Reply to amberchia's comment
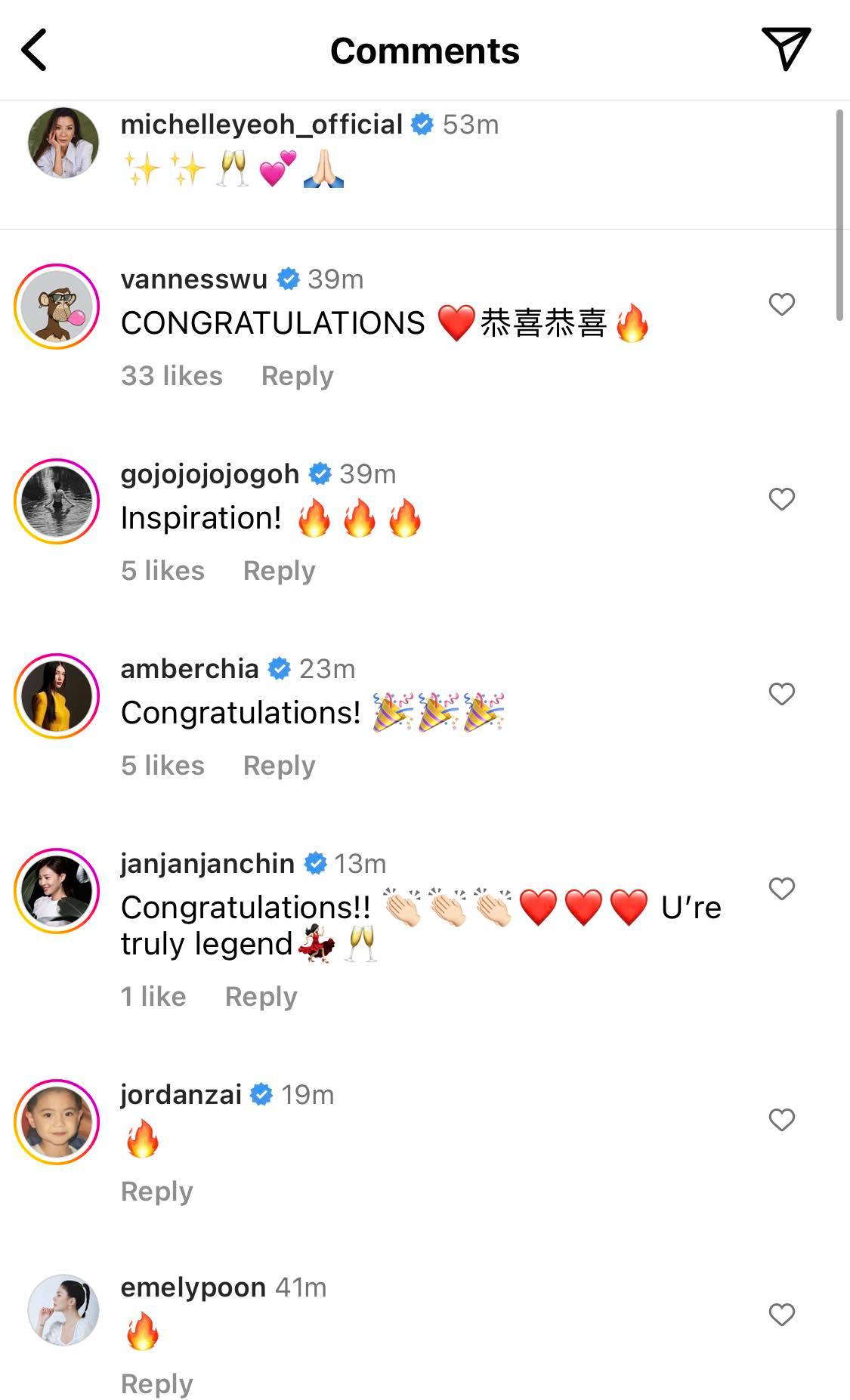Image resolution: width=850 pixels, height=1400 pixels. point(279,766)
